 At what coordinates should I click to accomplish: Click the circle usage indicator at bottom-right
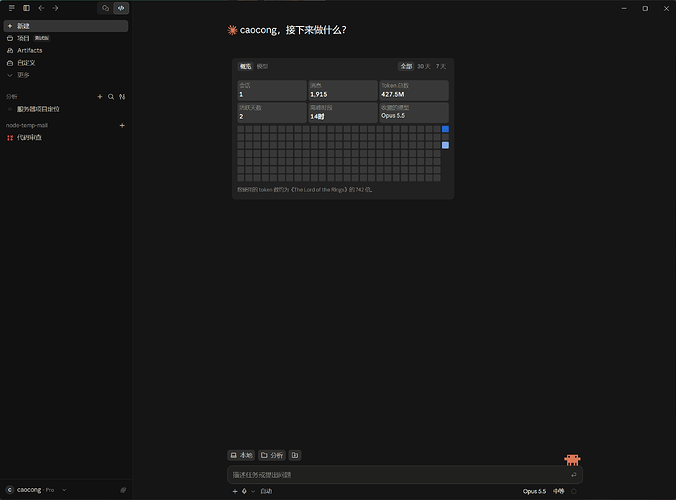(x=574, y=491)
